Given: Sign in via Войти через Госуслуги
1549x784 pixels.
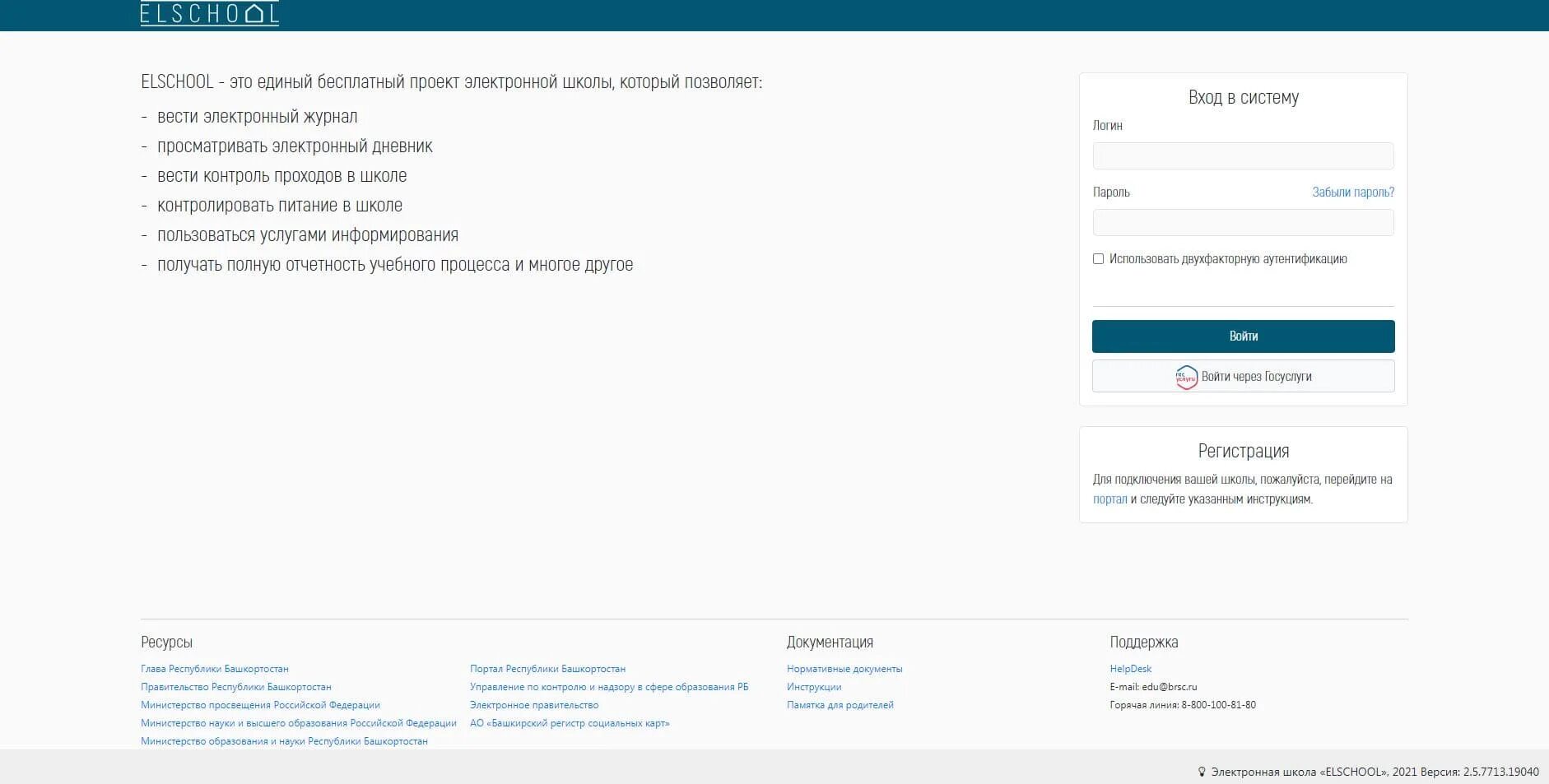Looking at the screenshot, I should [x=1243, y=376].
